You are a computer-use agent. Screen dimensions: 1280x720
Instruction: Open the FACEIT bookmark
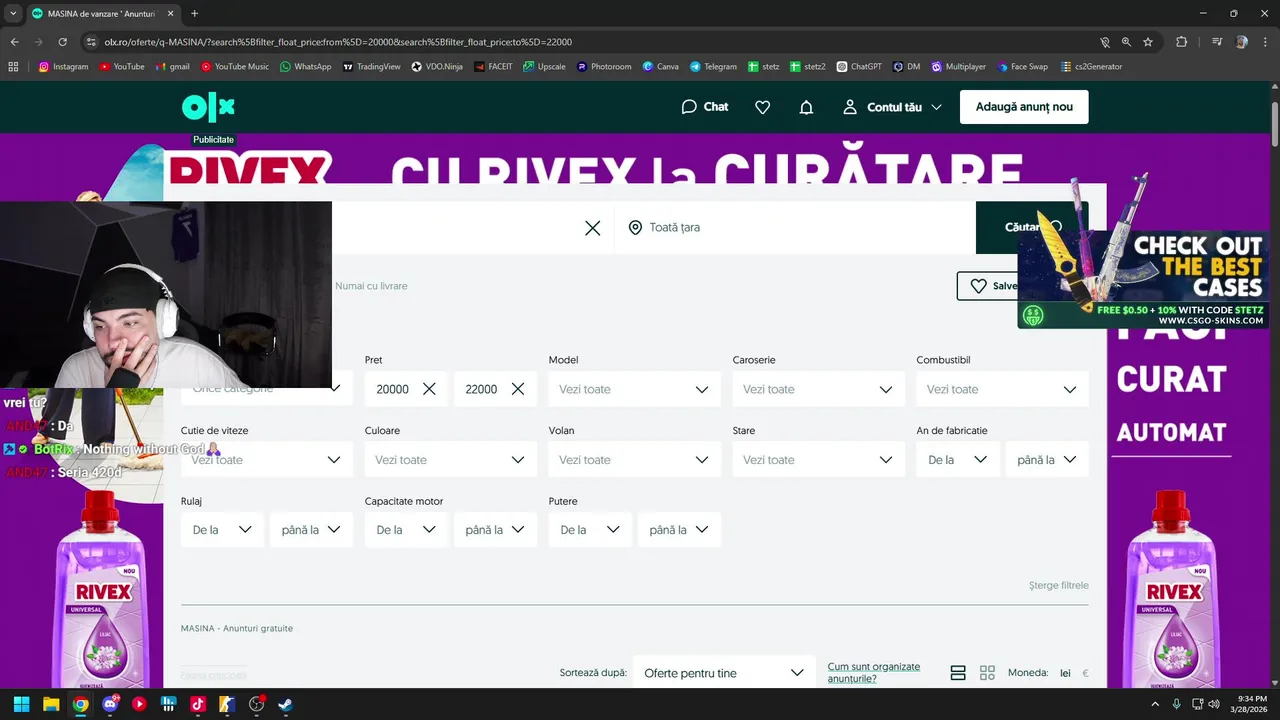(x=493, y=67)
